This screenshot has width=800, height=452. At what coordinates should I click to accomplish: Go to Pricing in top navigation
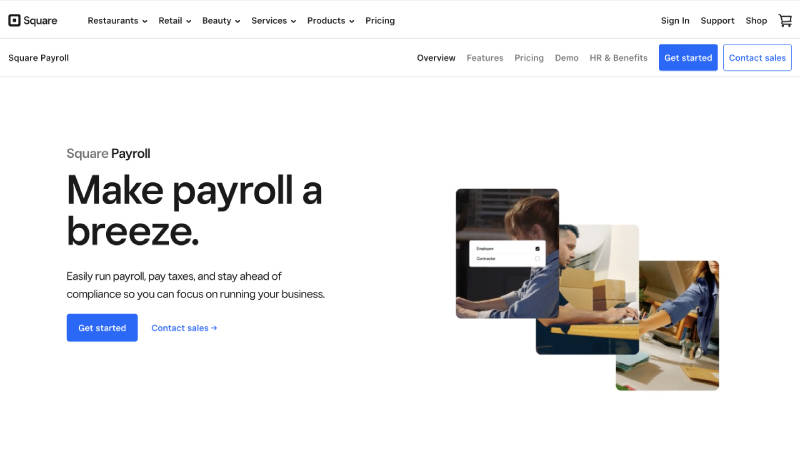pyautogui.click(x=380, y=20)
